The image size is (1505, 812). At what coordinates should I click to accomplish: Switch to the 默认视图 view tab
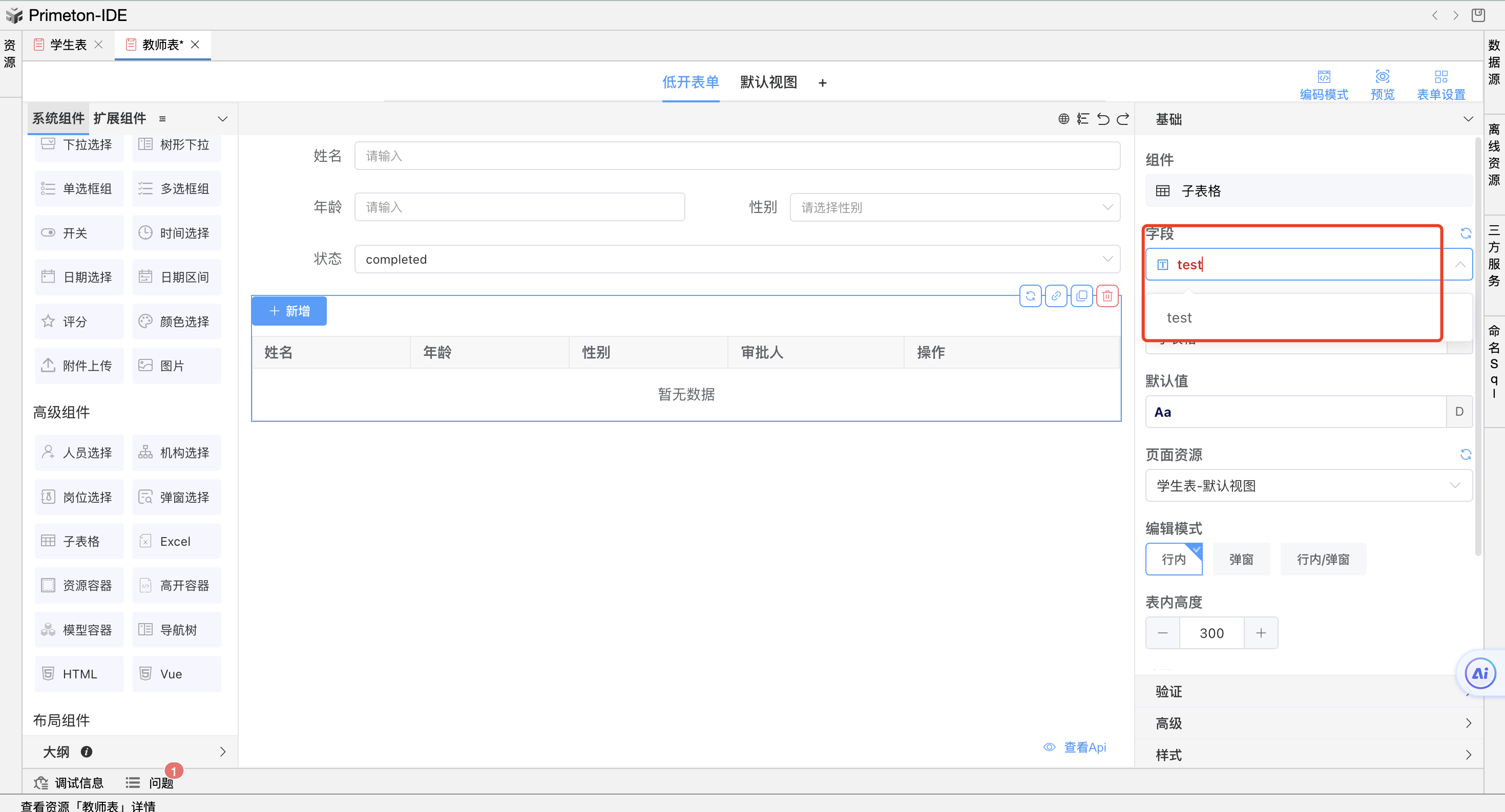click(768, 82)
